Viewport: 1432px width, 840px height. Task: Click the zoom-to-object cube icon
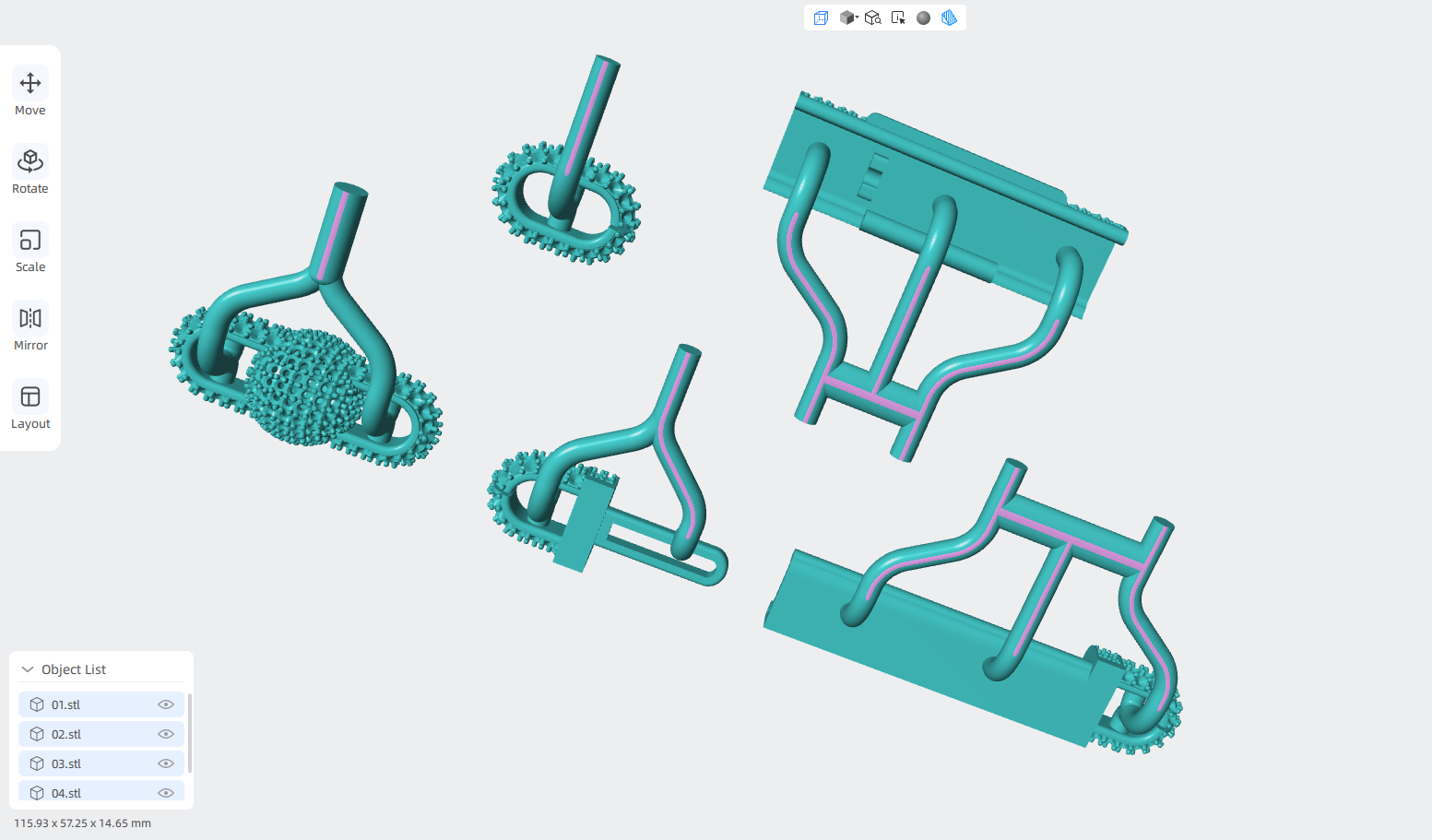[872, 18]
